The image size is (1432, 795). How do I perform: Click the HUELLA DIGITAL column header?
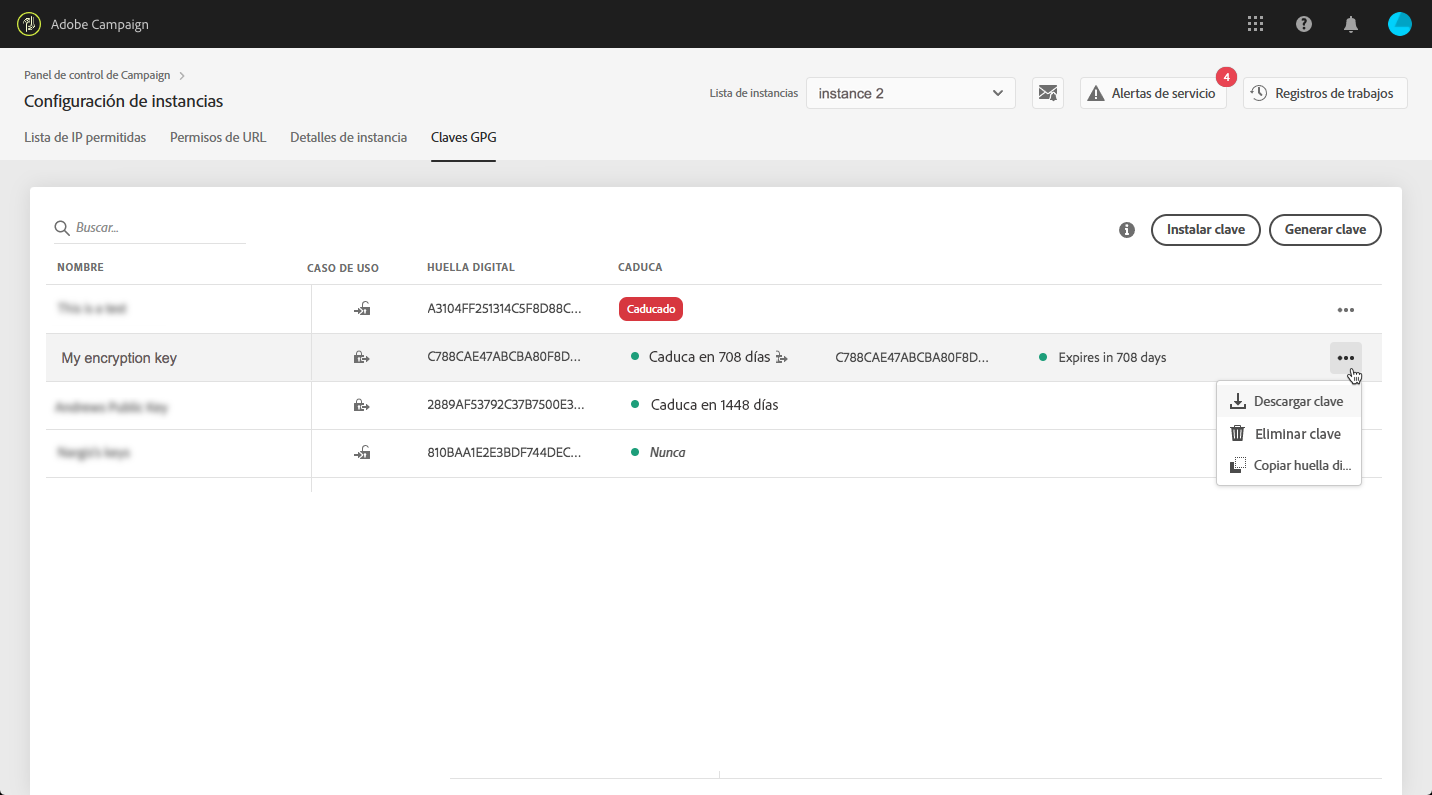(470, 267)
